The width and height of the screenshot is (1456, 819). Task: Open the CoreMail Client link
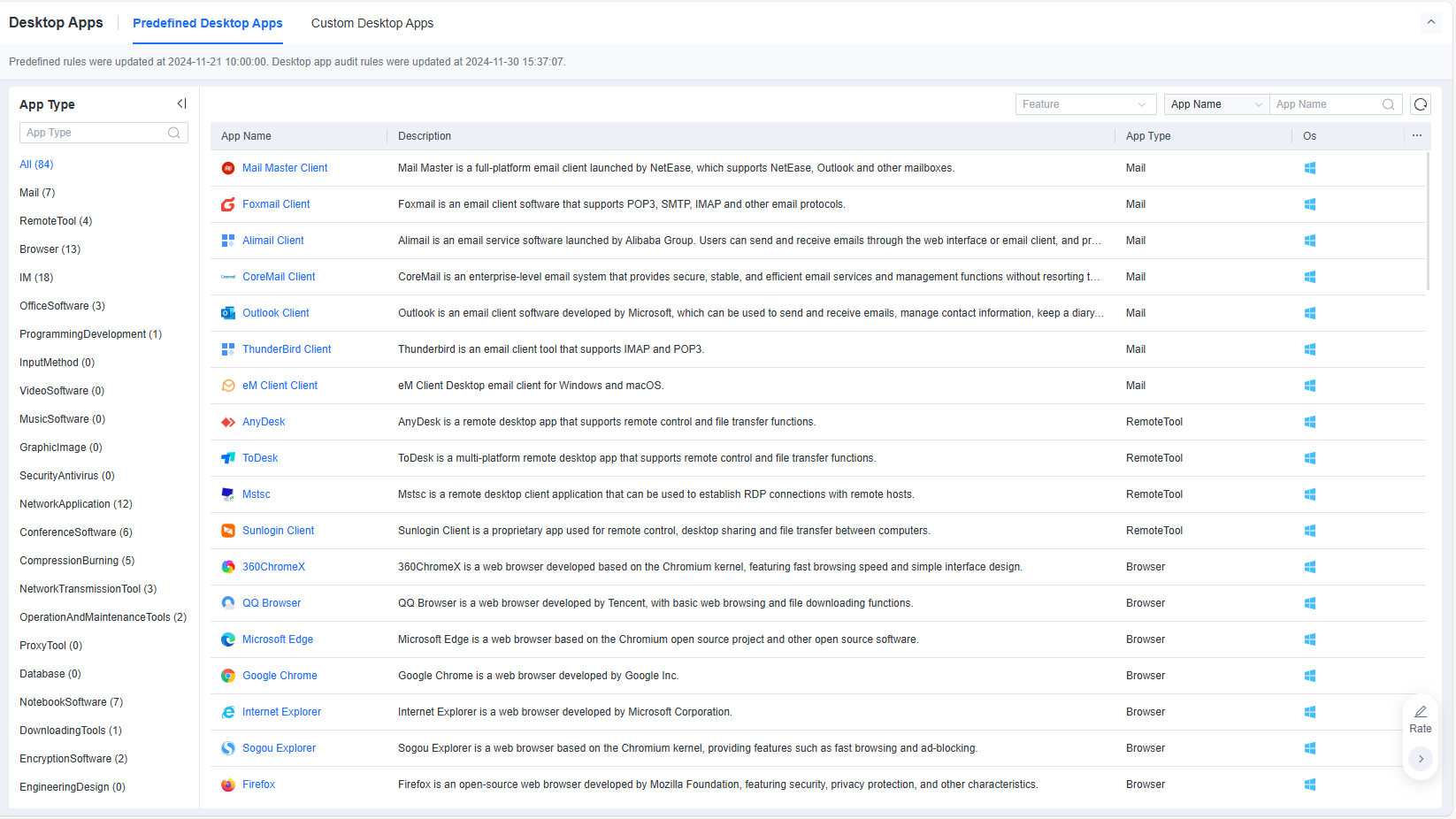[279, 277]
